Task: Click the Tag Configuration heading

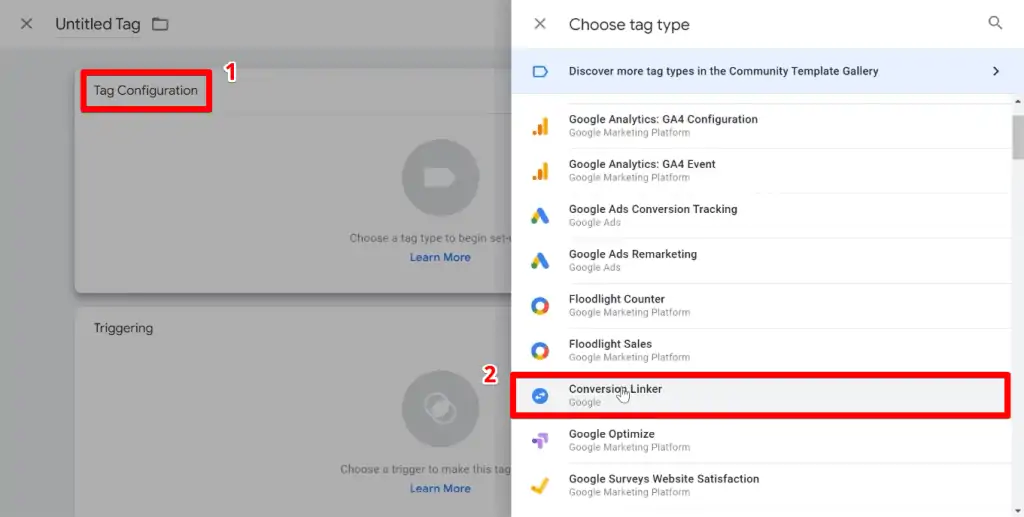Action: pyautogui.click(x=146, y=91)
